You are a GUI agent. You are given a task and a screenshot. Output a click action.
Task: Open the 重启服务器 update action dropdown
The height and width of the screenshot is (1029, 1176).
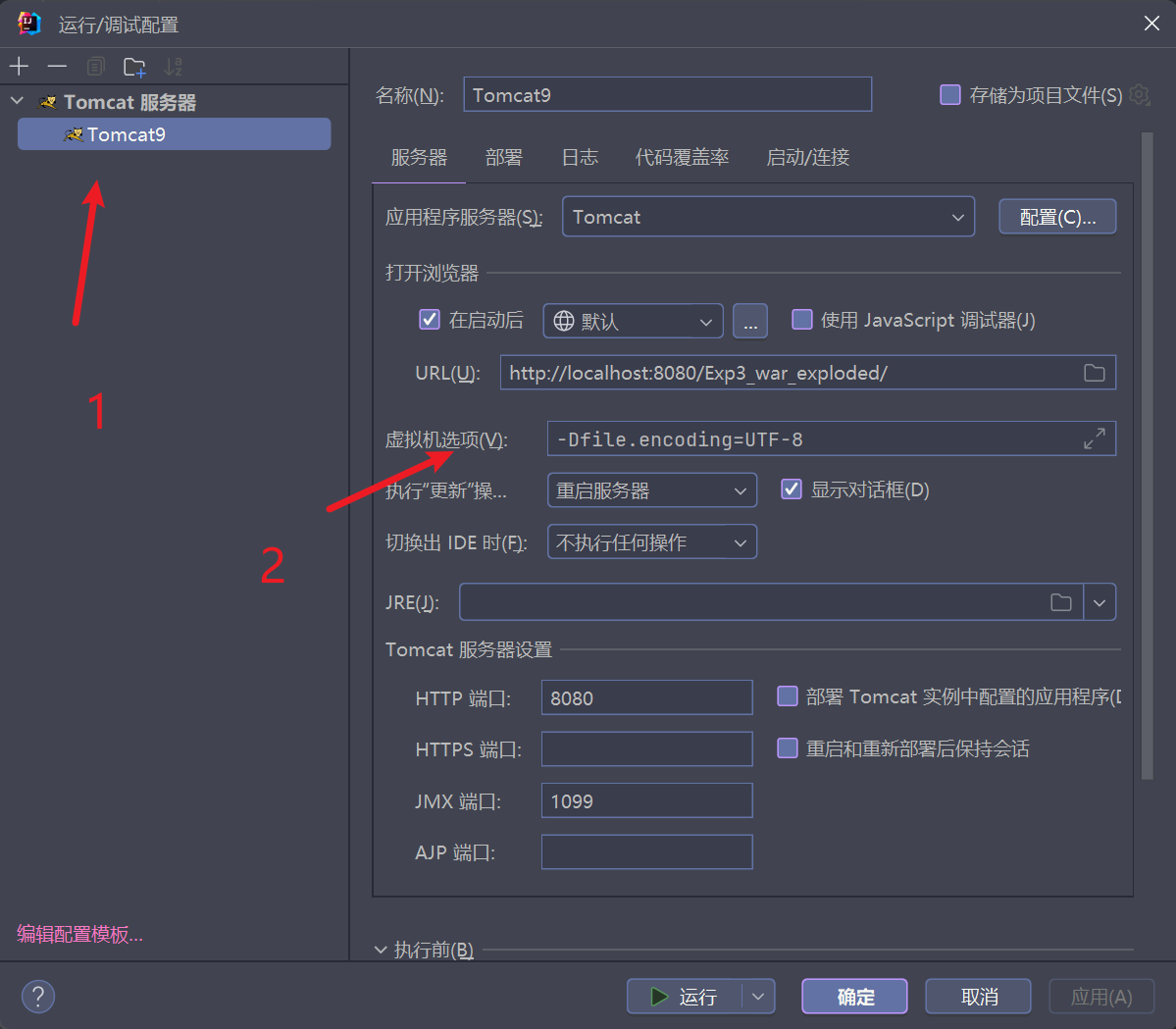651,490
